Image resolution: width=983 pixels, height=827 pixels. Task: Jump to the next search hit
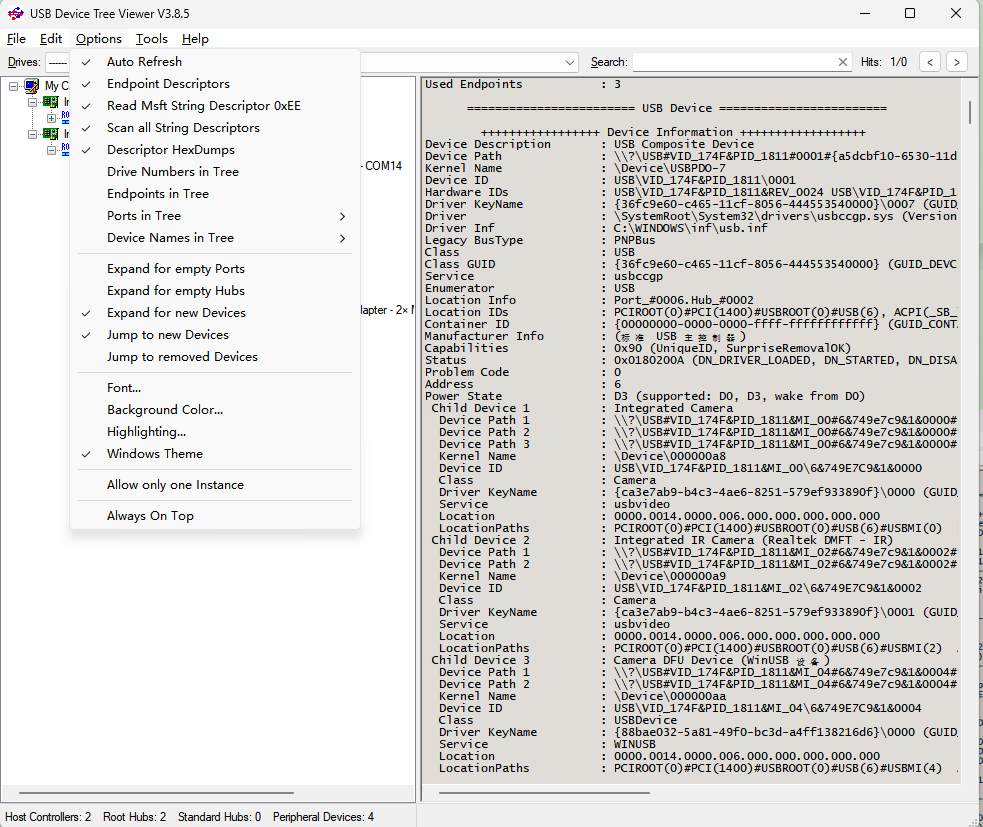click(957, 62)
